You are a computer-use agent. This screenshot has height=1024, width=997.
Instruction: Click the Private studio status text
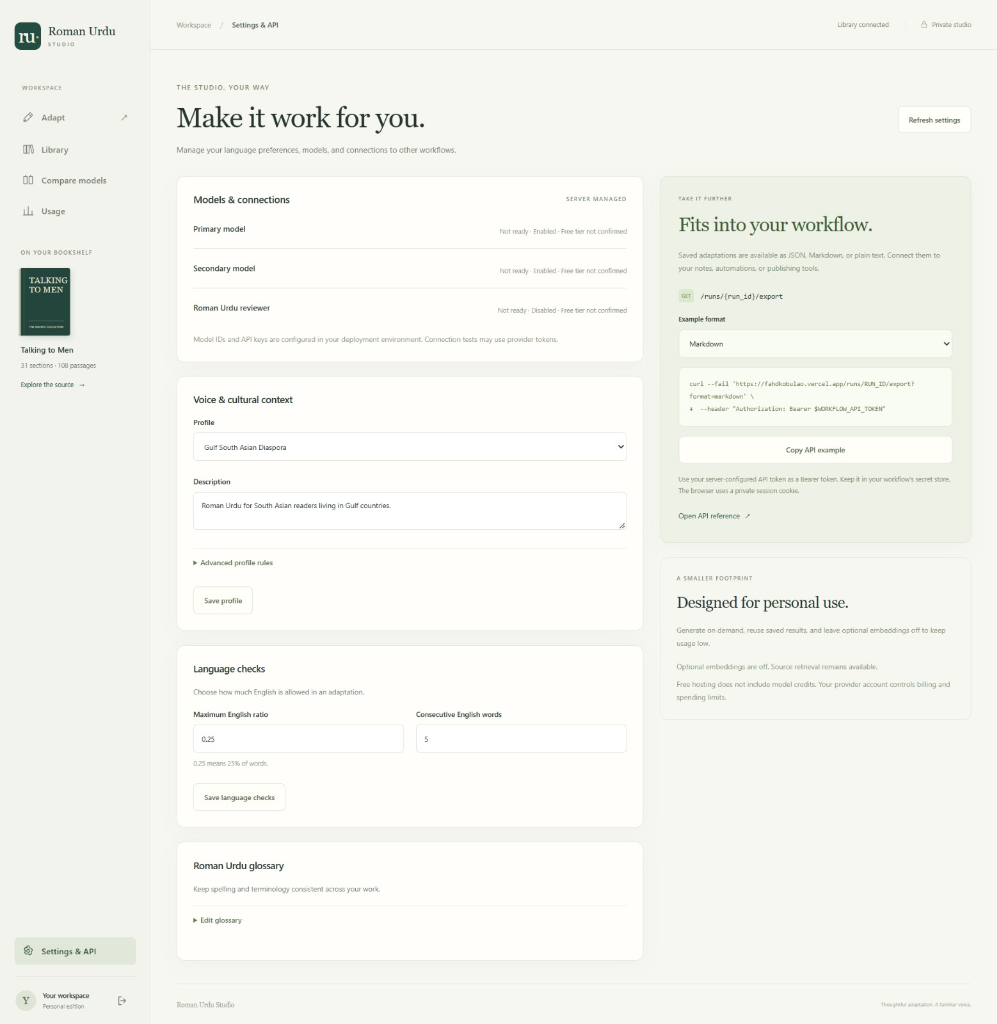click(x=951, y=25)
